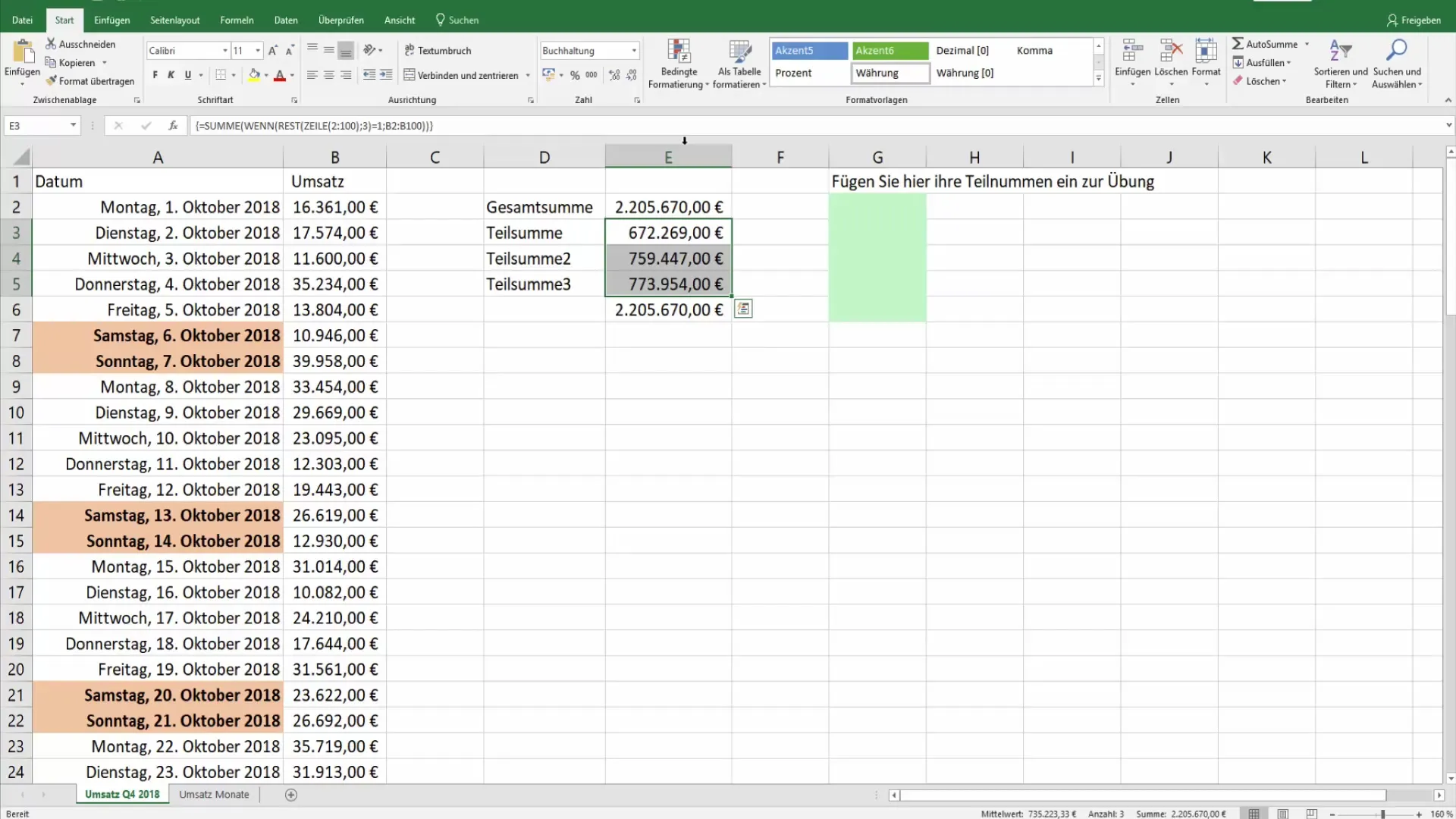Apply the yellow fill color bucket
This screenshot has width=1456, height=819.
pyautogui.click(x=254, y=75)
